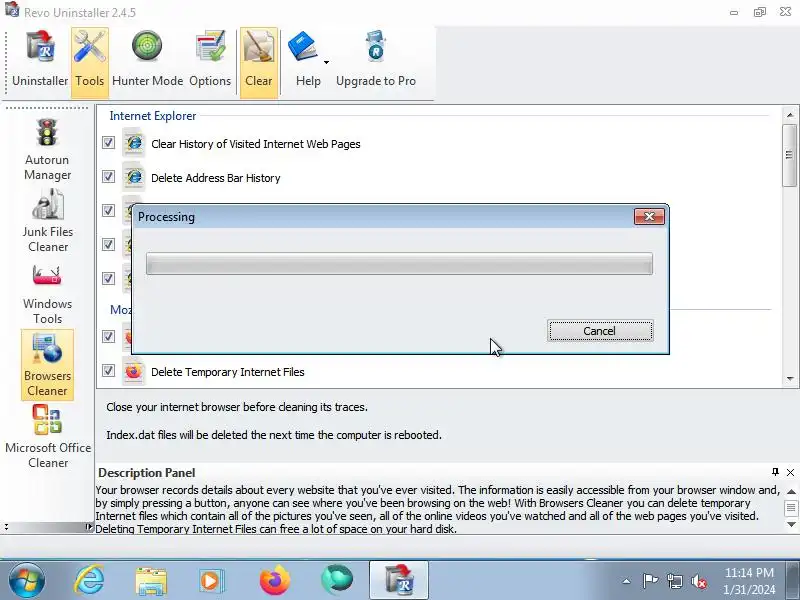
Task: Open Action Center flag icon
Action: pyautogui.click(x=650, y=581)
